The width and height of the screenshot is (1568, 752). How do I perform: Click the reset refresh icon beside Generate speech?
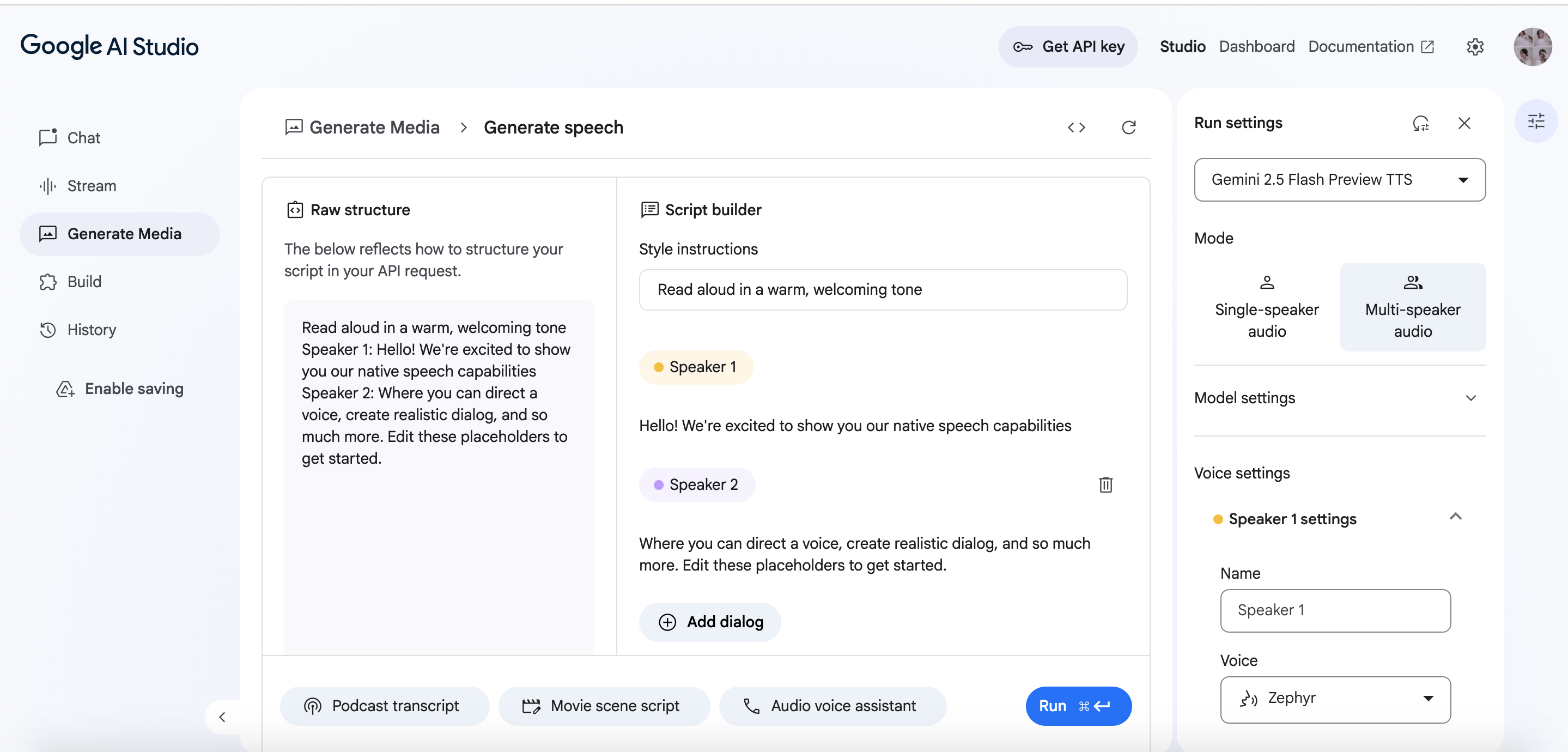tap(1128, 128)
